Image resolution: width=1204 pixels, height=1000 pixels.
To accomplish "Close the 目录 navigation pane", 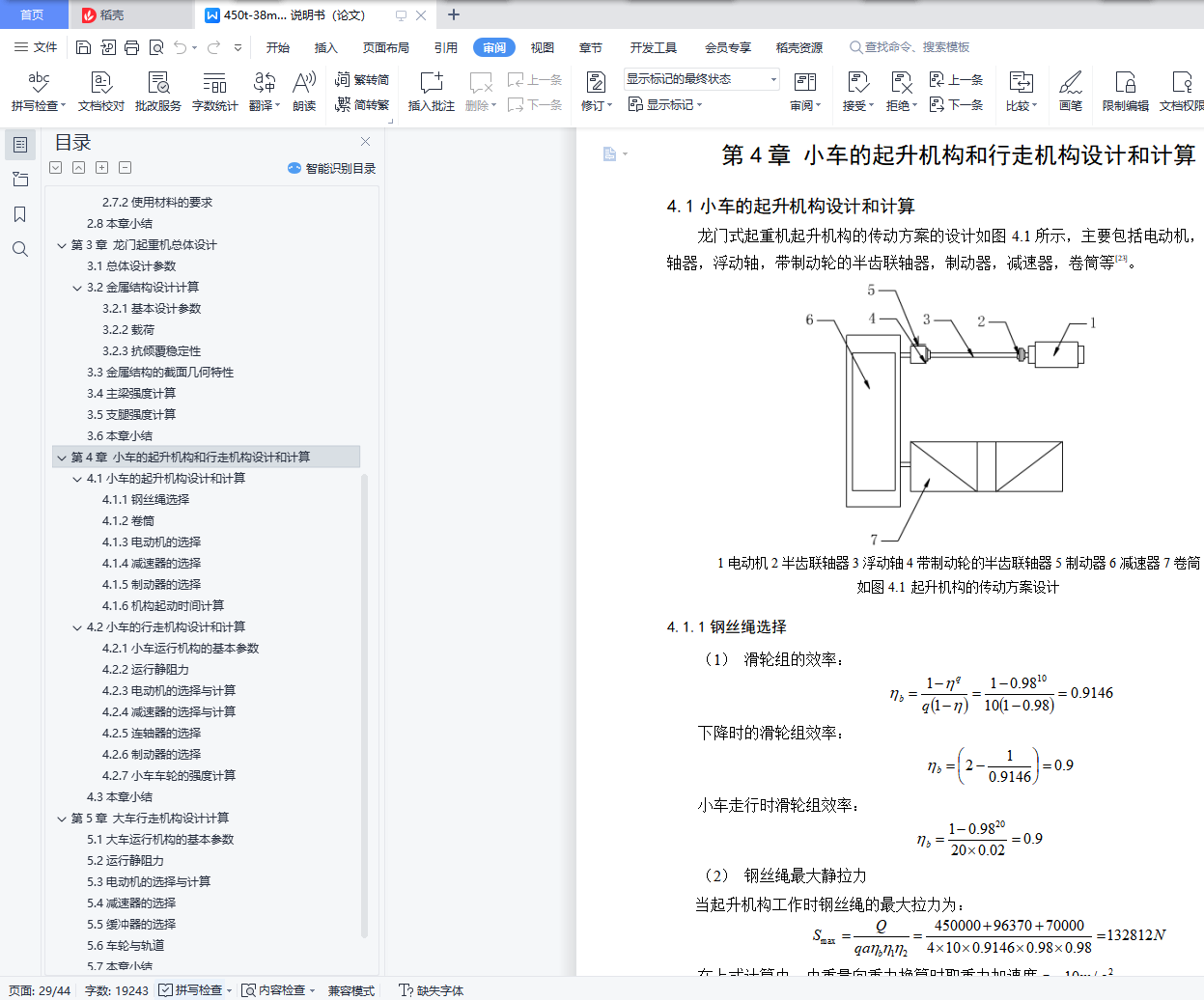I will click(365, 141).
